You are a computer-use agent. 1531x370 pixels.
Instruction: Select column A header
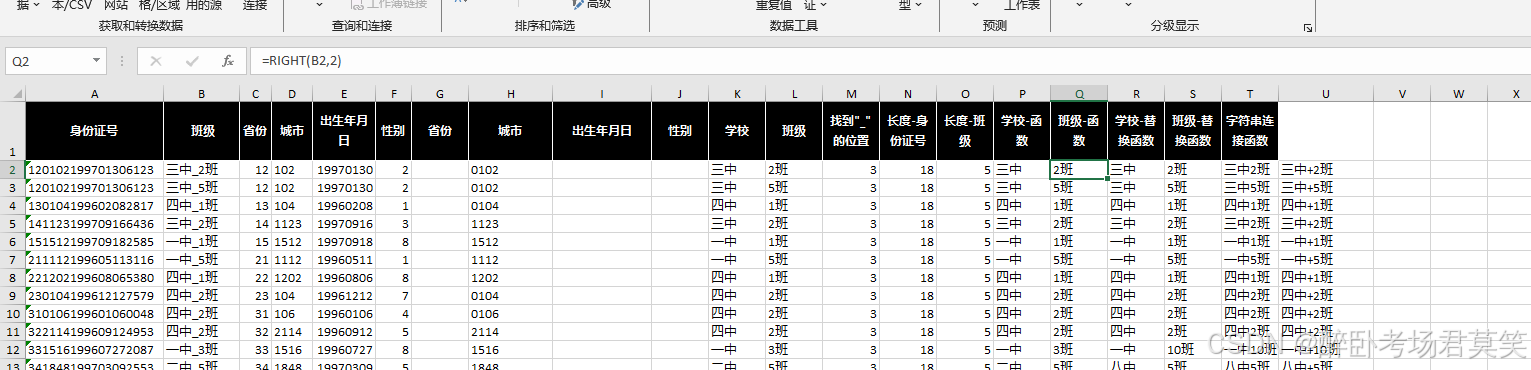[x=95, y=93]
